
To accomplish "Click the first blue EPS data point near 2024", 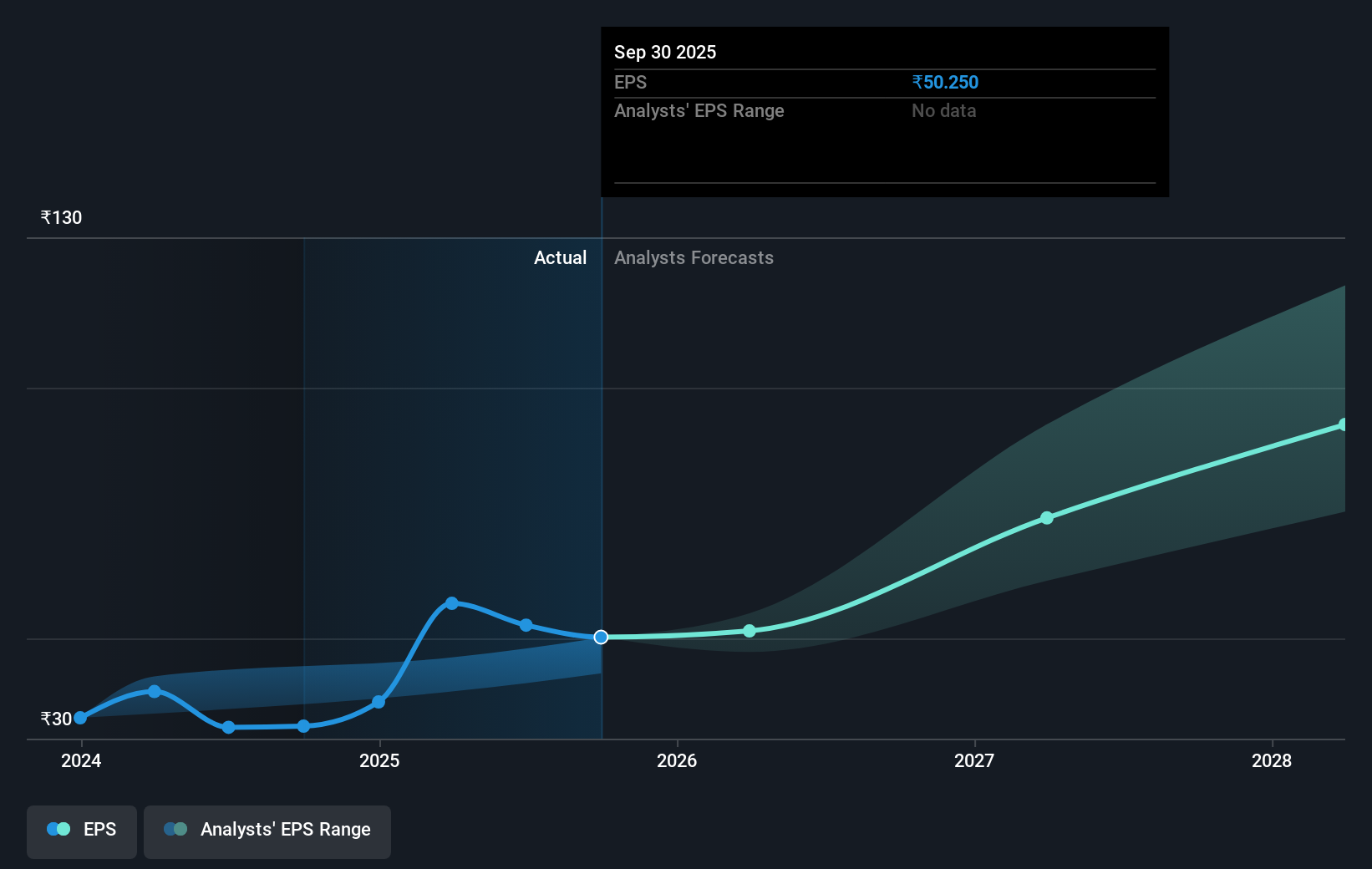I will [79, 717].
